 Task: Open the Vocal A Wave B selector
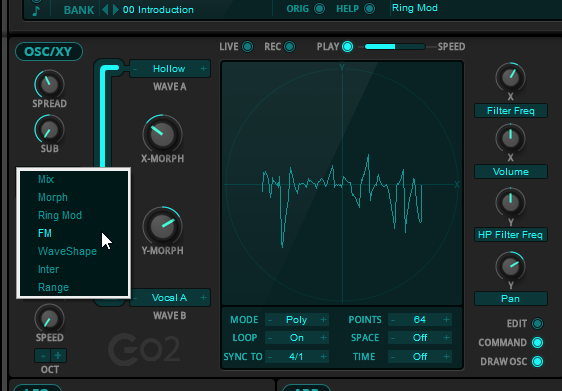169,298
